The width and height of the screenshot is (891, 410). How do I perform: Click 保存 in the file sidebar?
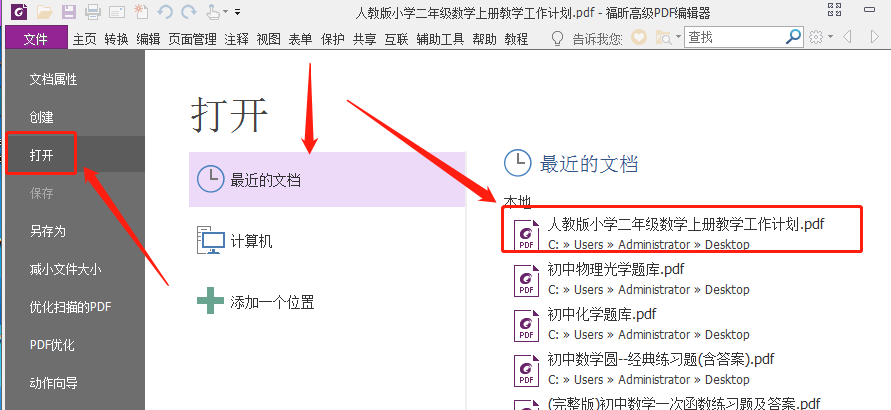click(x=74, y=194)
